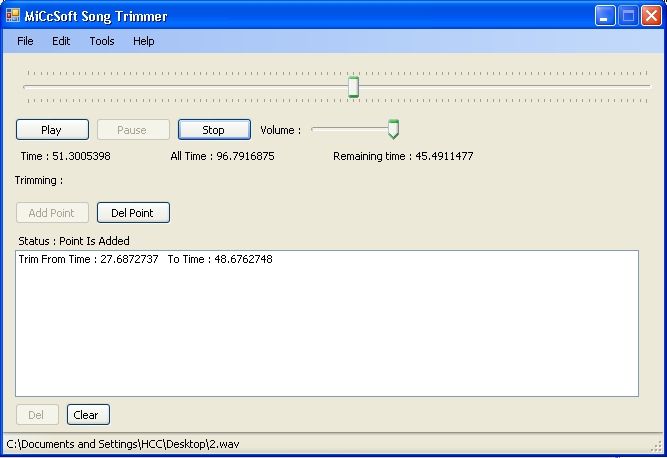Click the empty area of the trim list box
This screenshot has height=458, width=667.
(327, 332)
